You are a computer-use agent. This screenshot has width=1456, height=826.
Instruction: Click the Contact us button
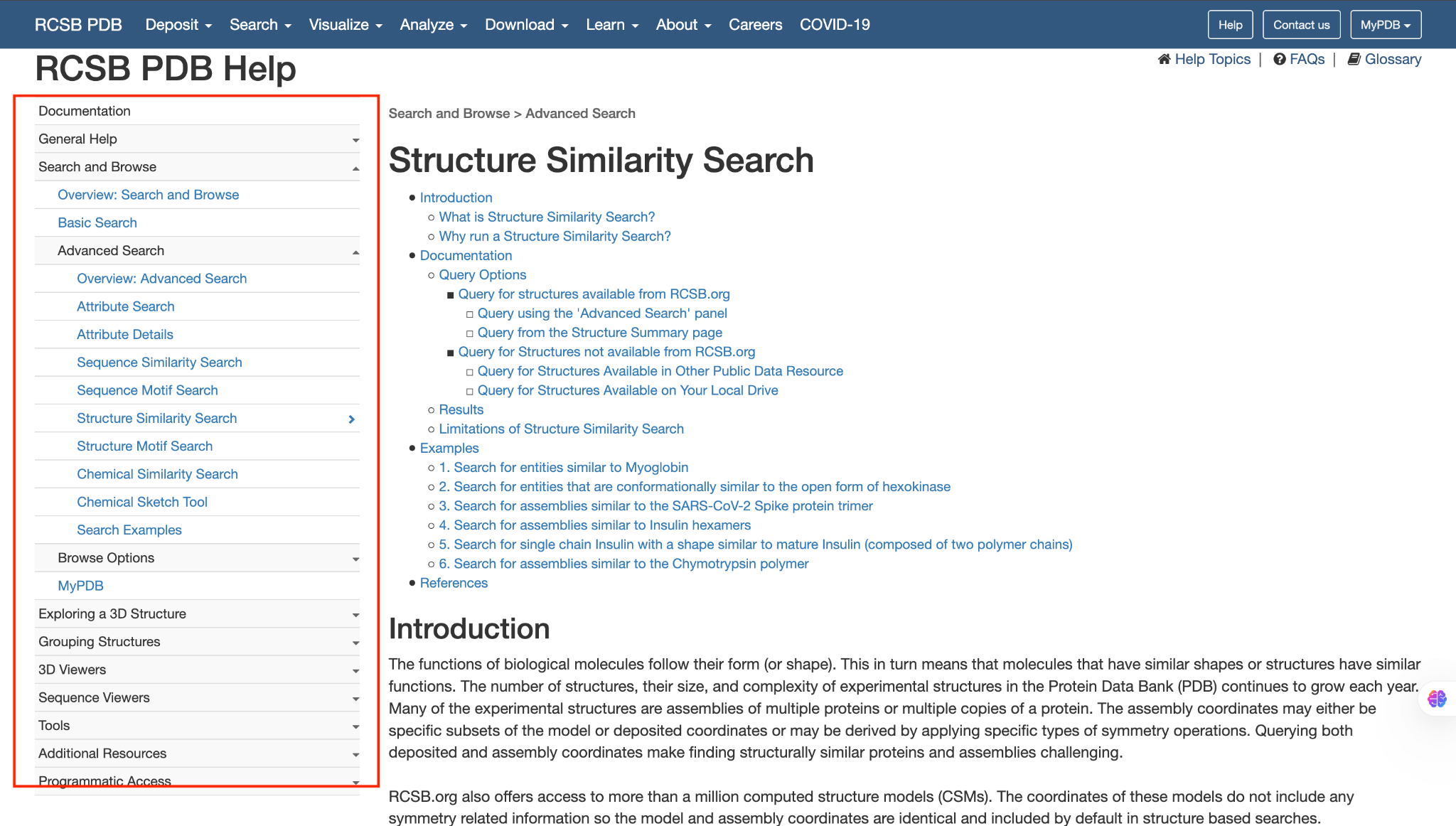(x=1301, y=25)
